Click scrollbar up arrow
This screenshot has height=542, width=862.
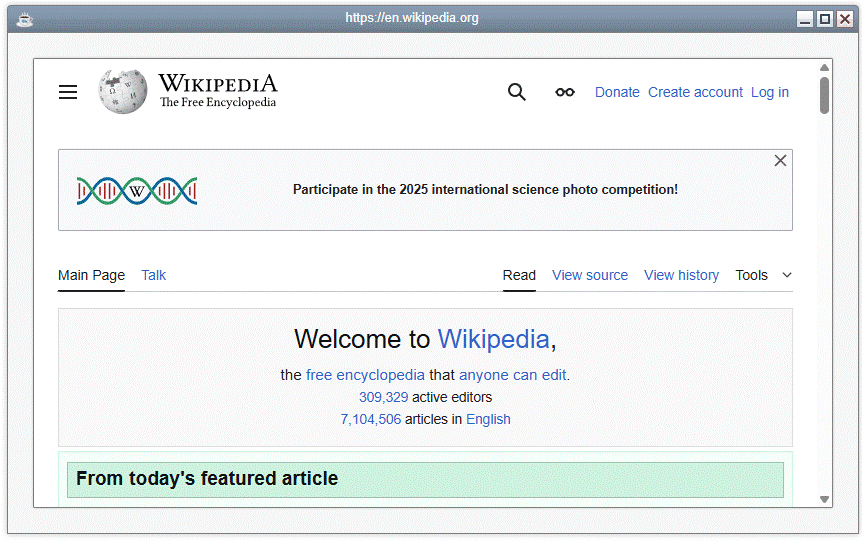(x=825, y=68)
